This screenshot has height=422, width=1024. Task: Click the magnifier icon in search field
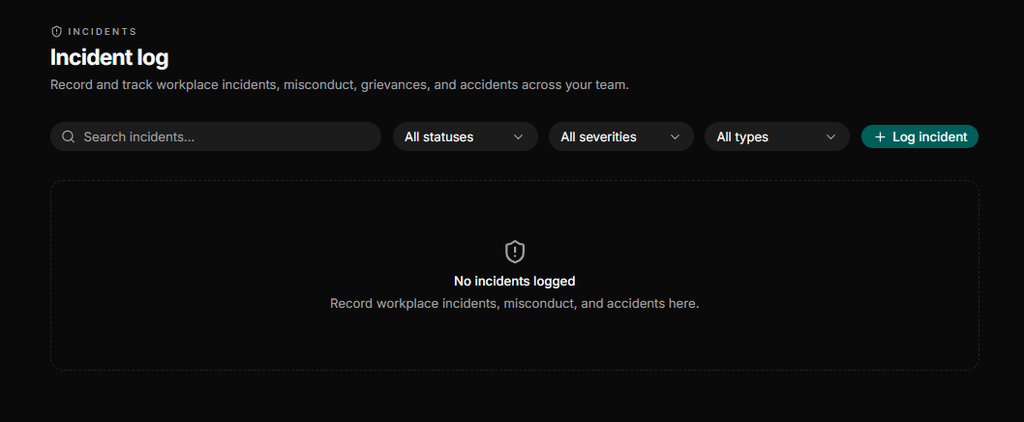tap(68, 137)
